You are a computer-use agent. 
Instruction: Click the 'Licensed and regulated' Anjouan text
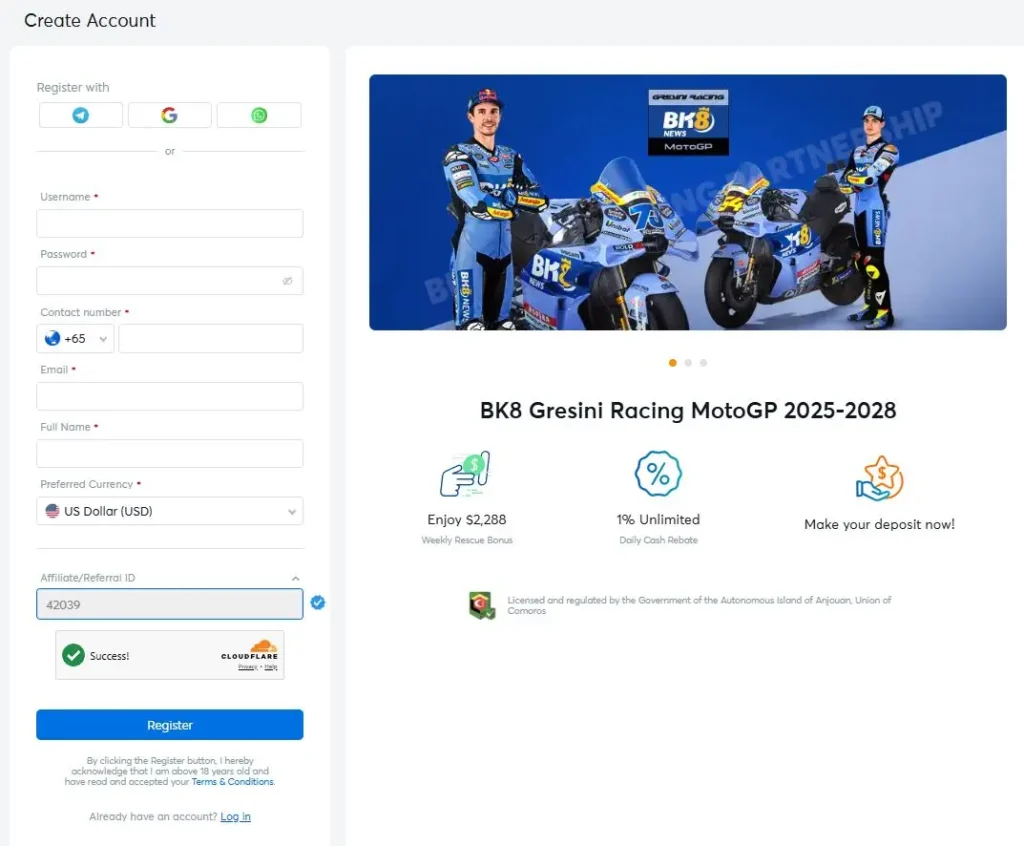699,605
